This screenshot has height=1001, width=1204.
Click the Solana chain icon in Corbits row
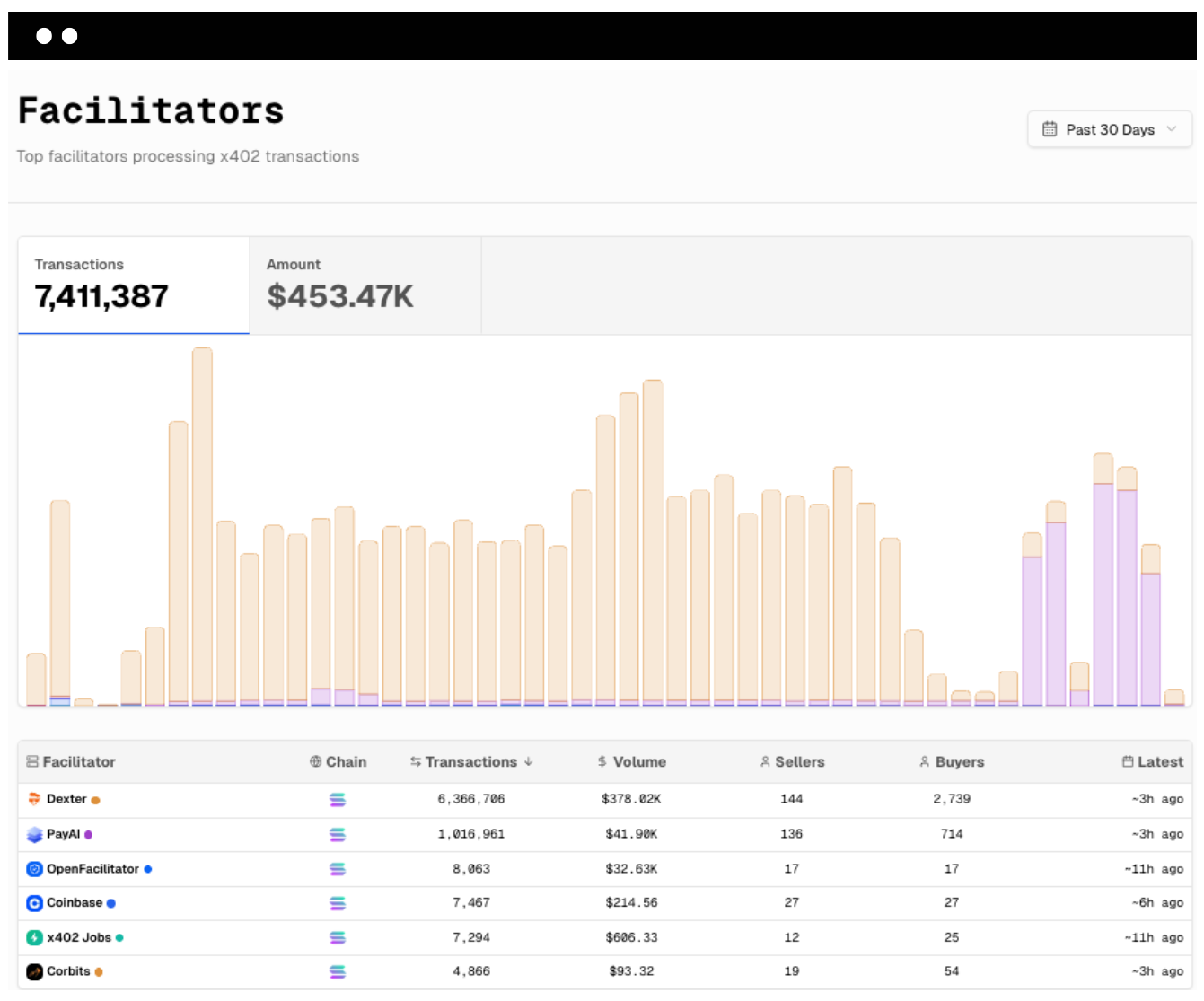[338, 971]
